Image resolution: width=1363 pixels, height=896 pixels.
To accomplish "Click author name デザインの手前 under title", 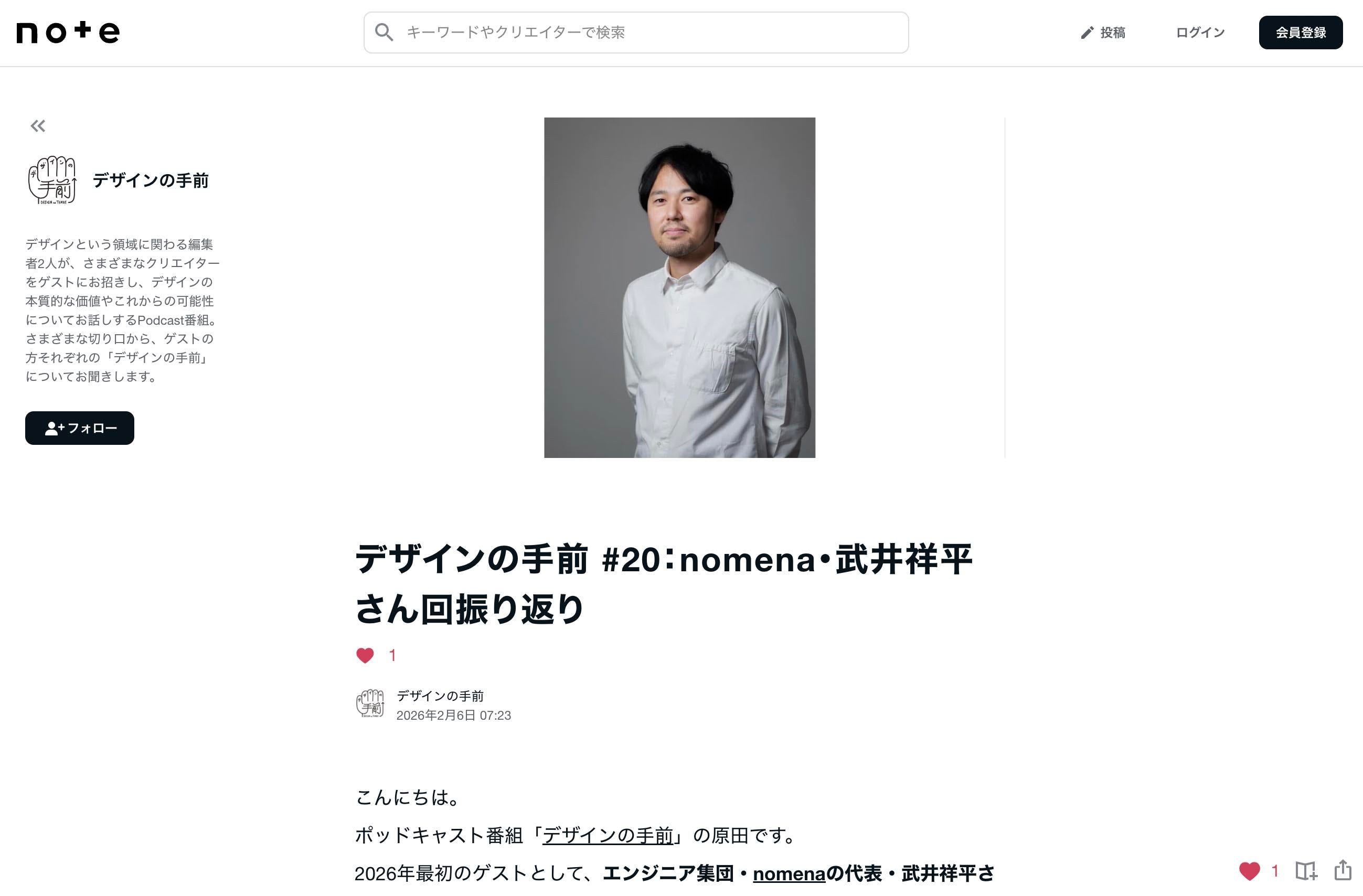I will (440, 696).
